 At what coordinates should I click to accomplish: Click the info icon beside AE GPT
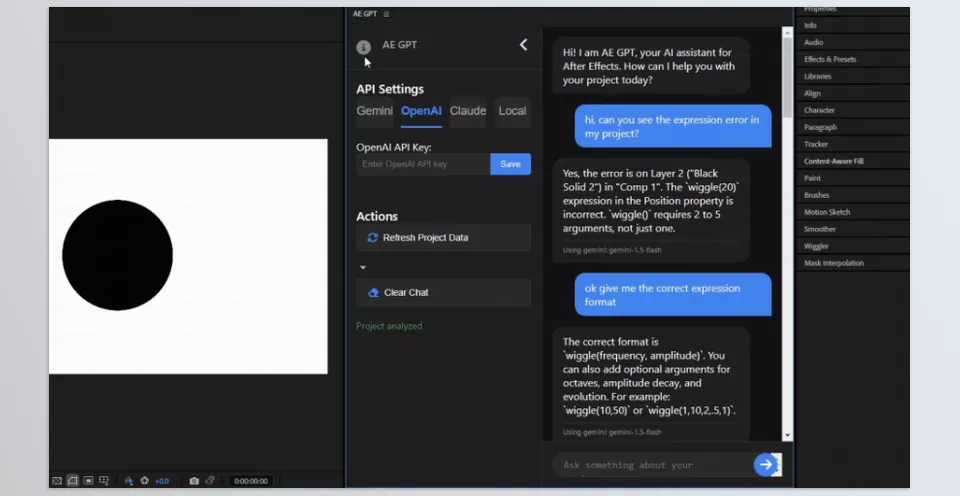(x=363, y=47)
